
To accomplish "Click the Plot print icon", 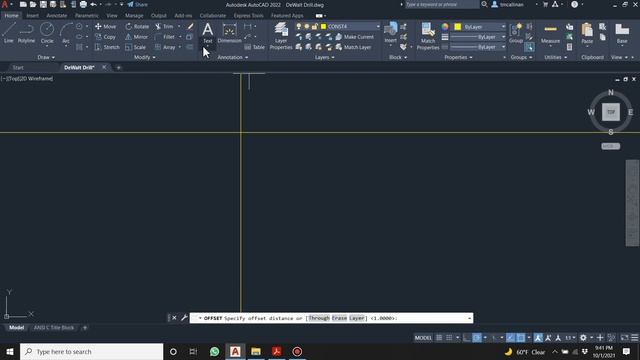I will [x=83, y=4].
